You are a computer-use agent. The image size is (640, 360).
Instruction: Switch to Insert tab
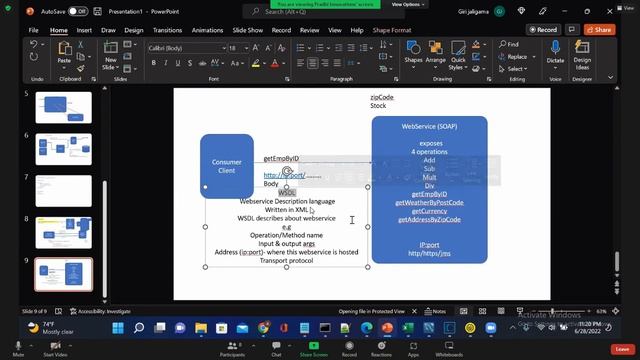[84, 30]
